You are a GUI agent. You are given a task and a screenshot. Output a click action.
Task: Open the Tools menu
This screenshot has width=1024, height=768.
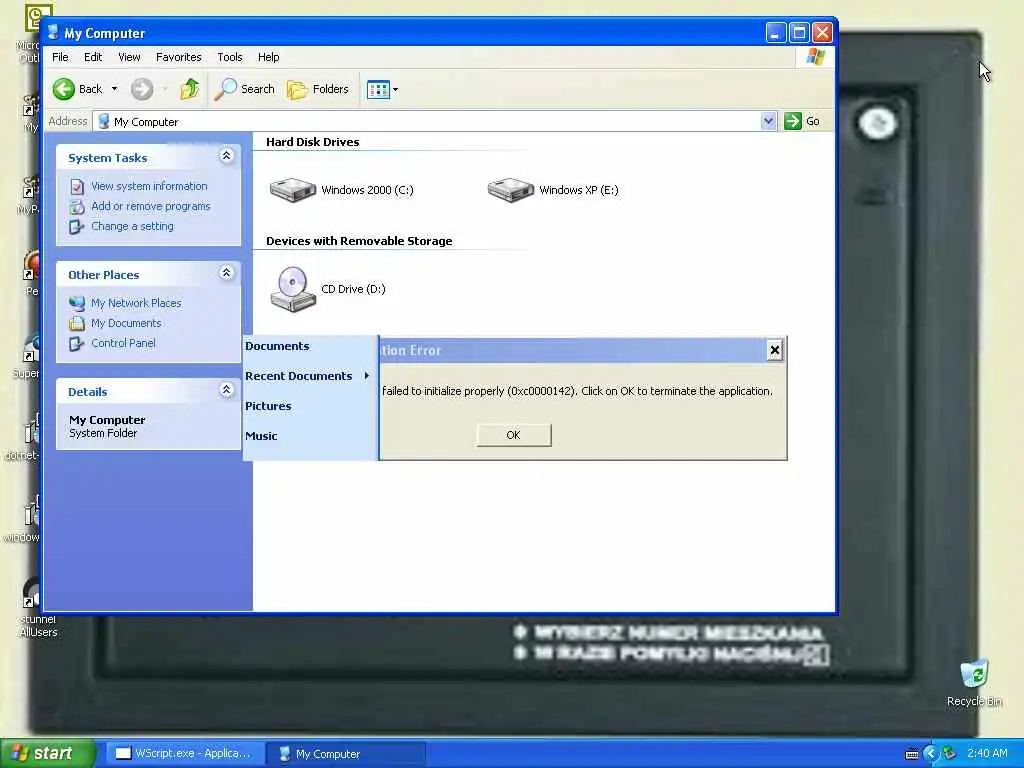coord(230,57)
